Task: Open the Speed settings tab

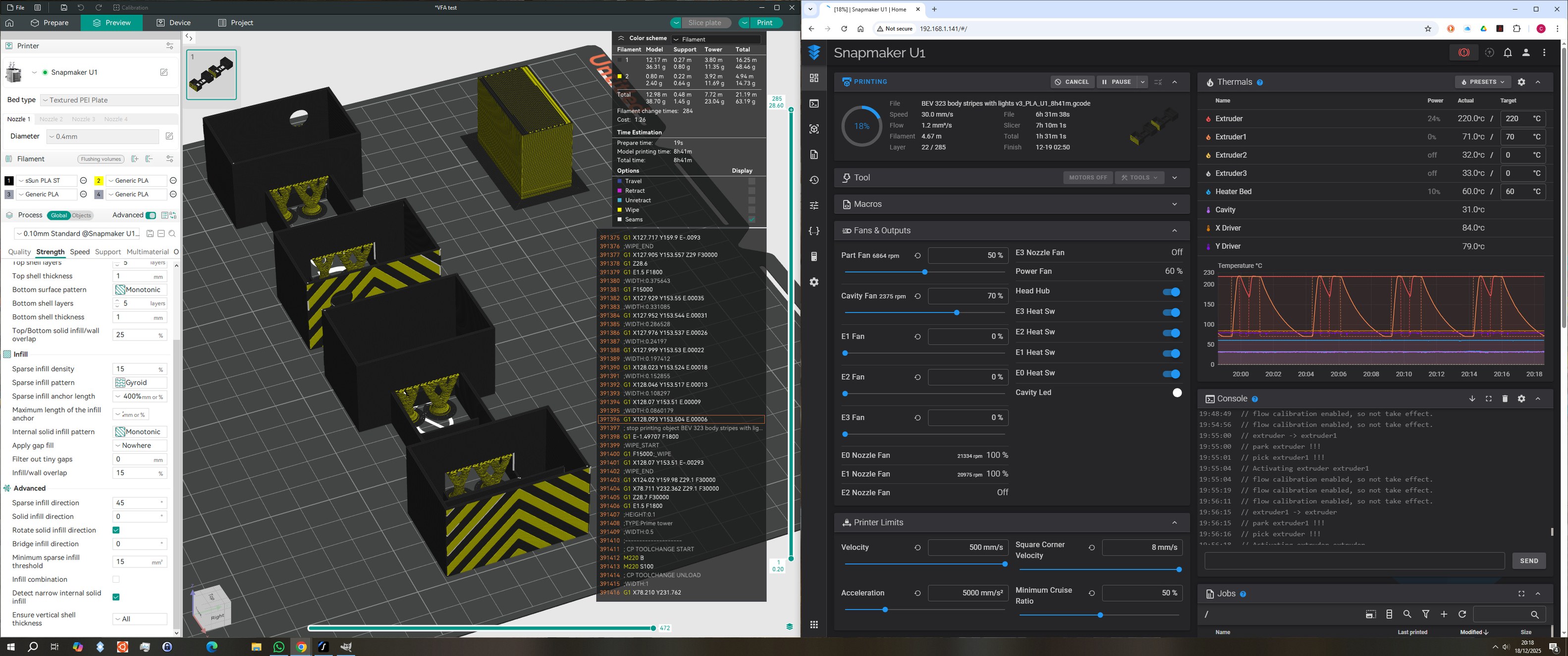Action: coord(80,252)
